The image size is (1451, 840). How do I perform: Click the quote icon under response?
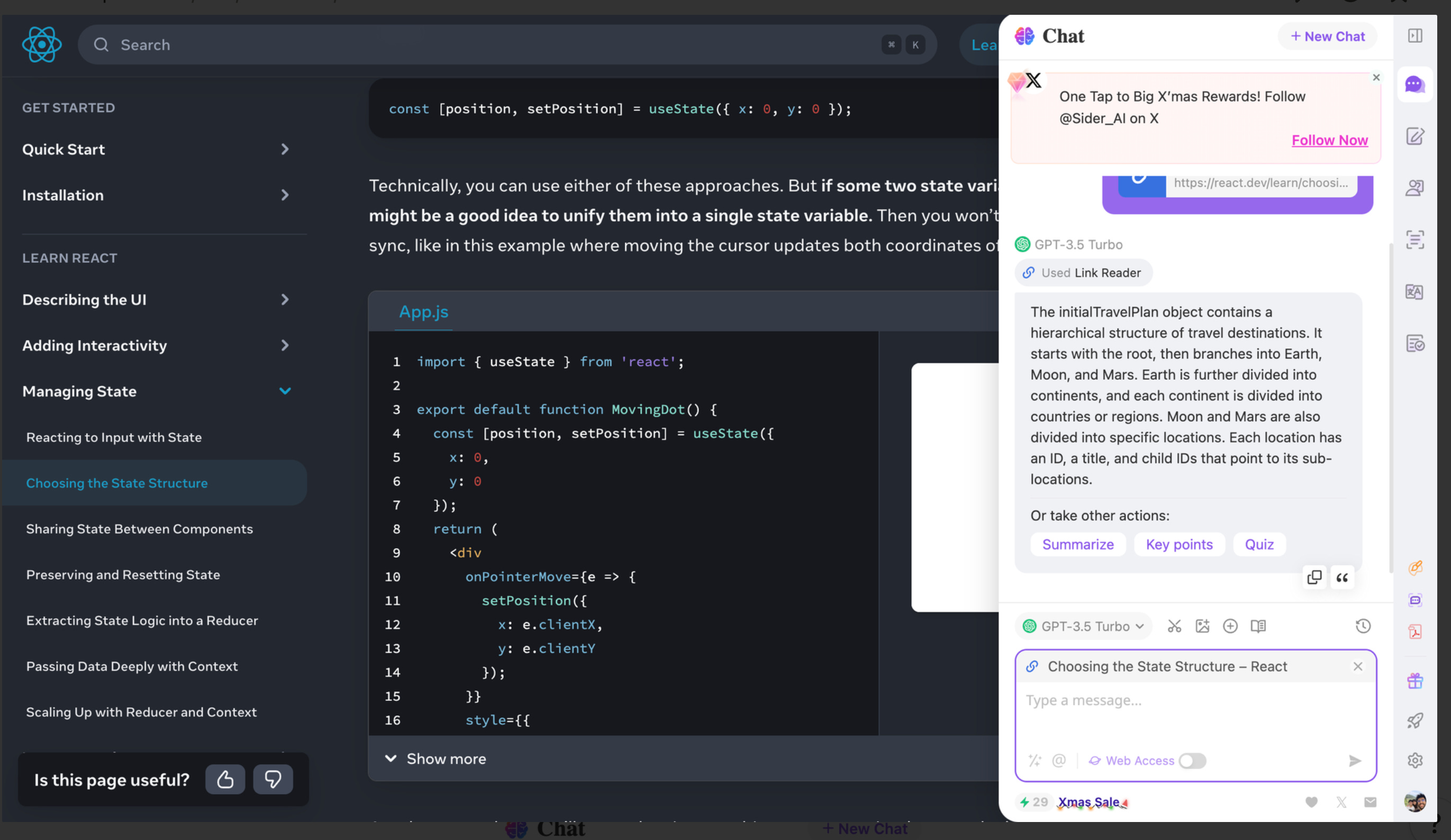pos(1341,577)
